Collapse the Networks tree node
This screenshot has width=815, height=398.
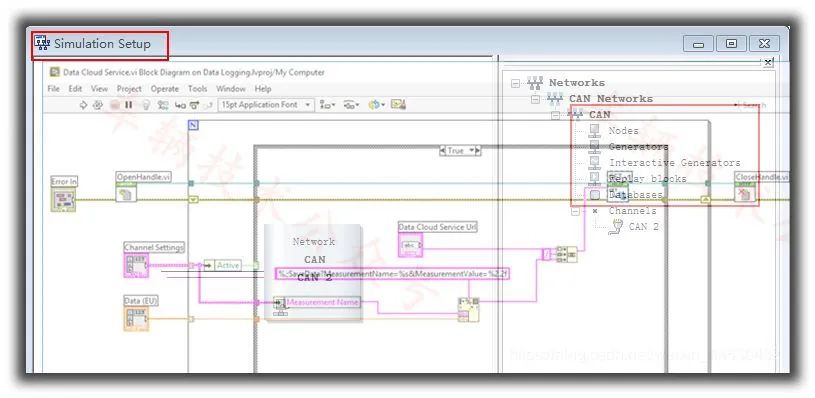coord(515,83)
